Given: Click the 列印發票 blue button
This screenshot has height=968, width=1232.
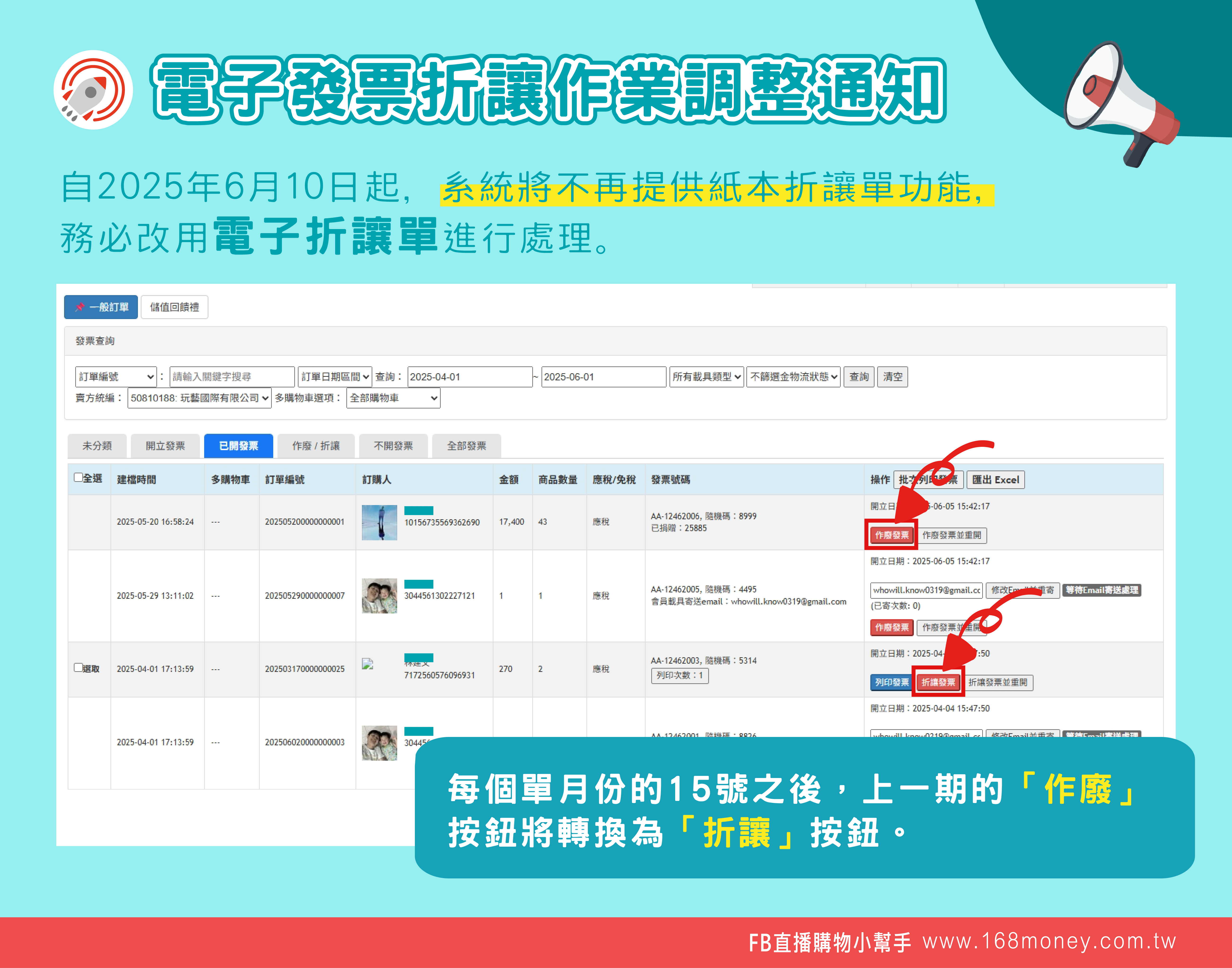Looking at the screenshot, I should coord(892,682).
